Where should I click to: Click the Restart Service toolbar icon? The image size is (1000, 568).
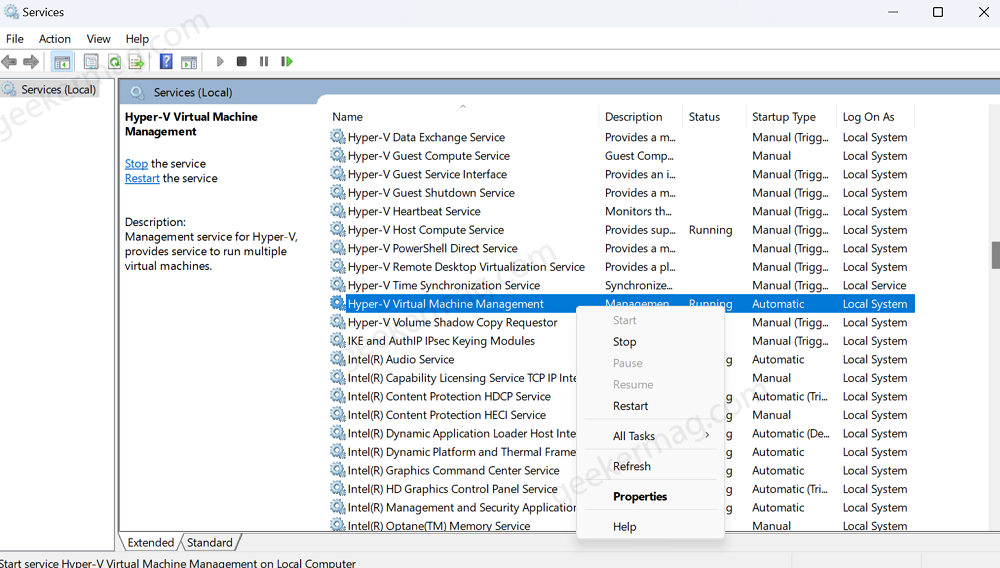(286, 62)
